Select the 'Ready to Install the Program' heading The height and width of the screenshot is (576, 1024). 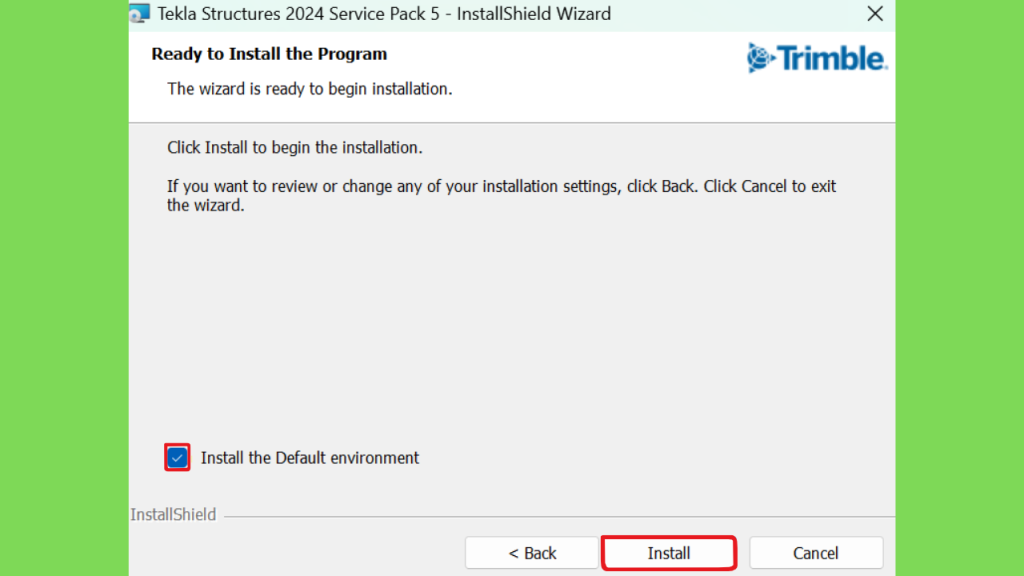(269, 54)
